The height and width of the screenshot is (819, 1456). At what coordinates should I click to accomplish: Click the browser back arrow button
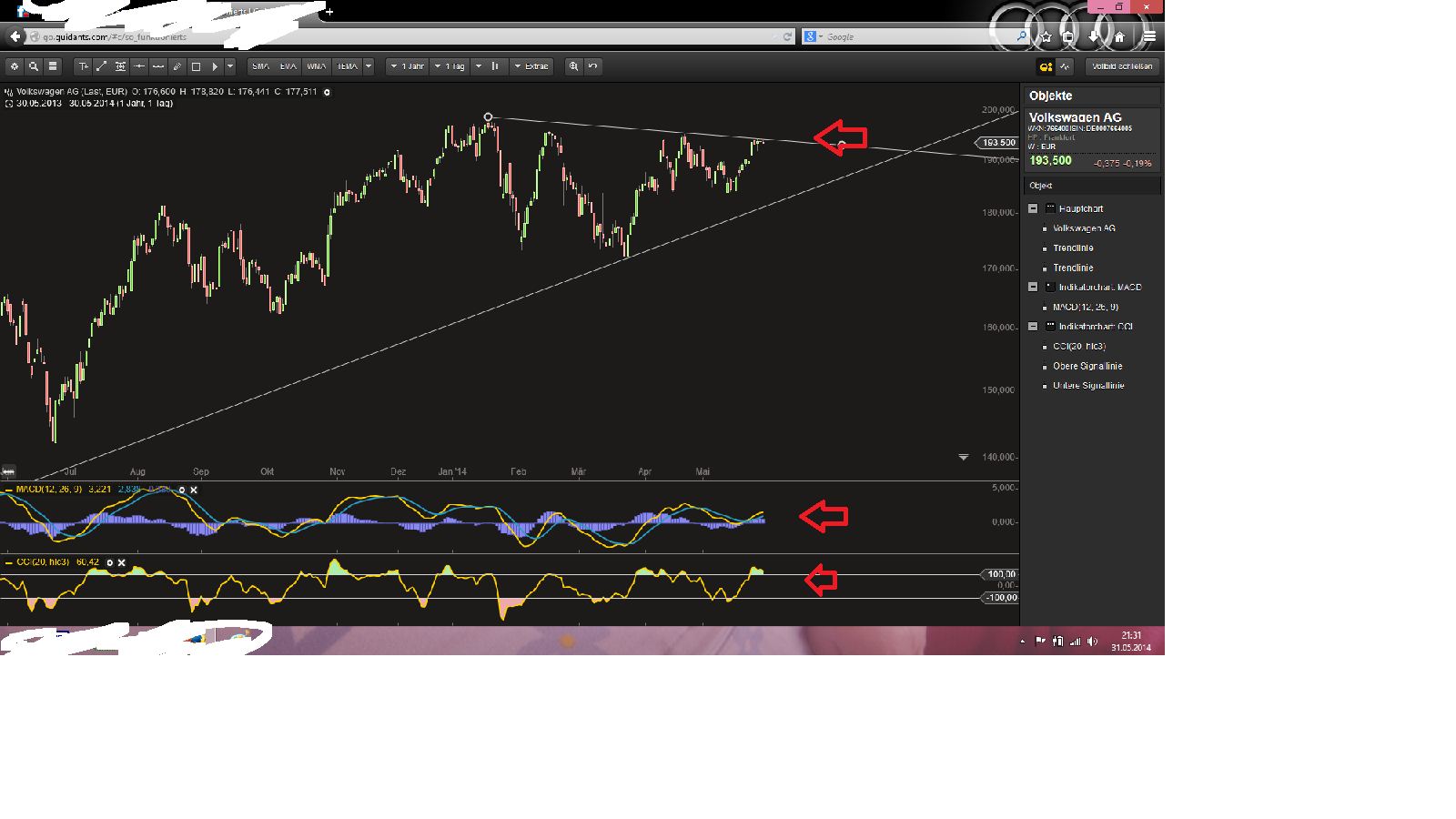tap(15, 36)
